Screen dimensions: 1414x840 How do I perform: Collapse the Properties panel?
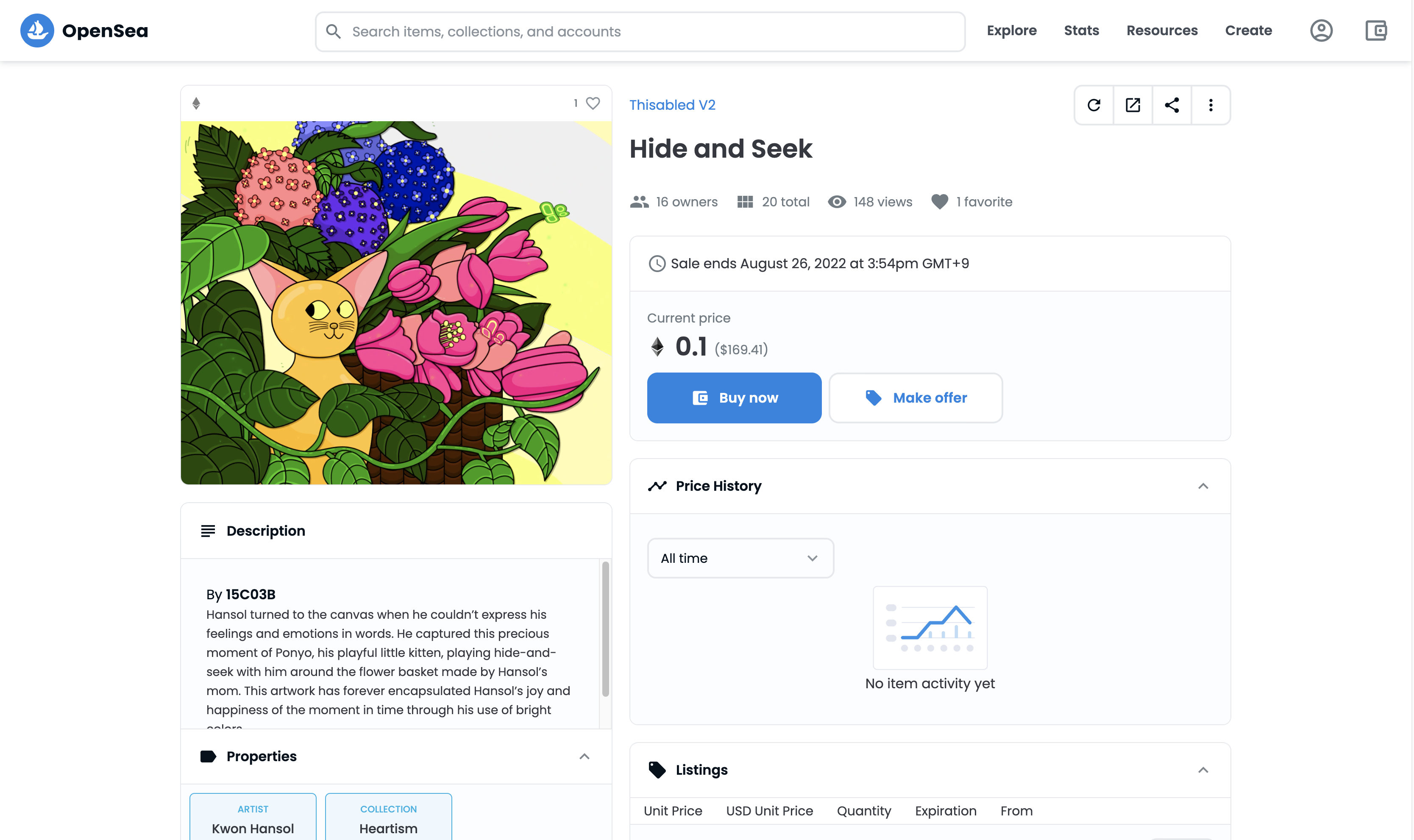click(584, 757)
